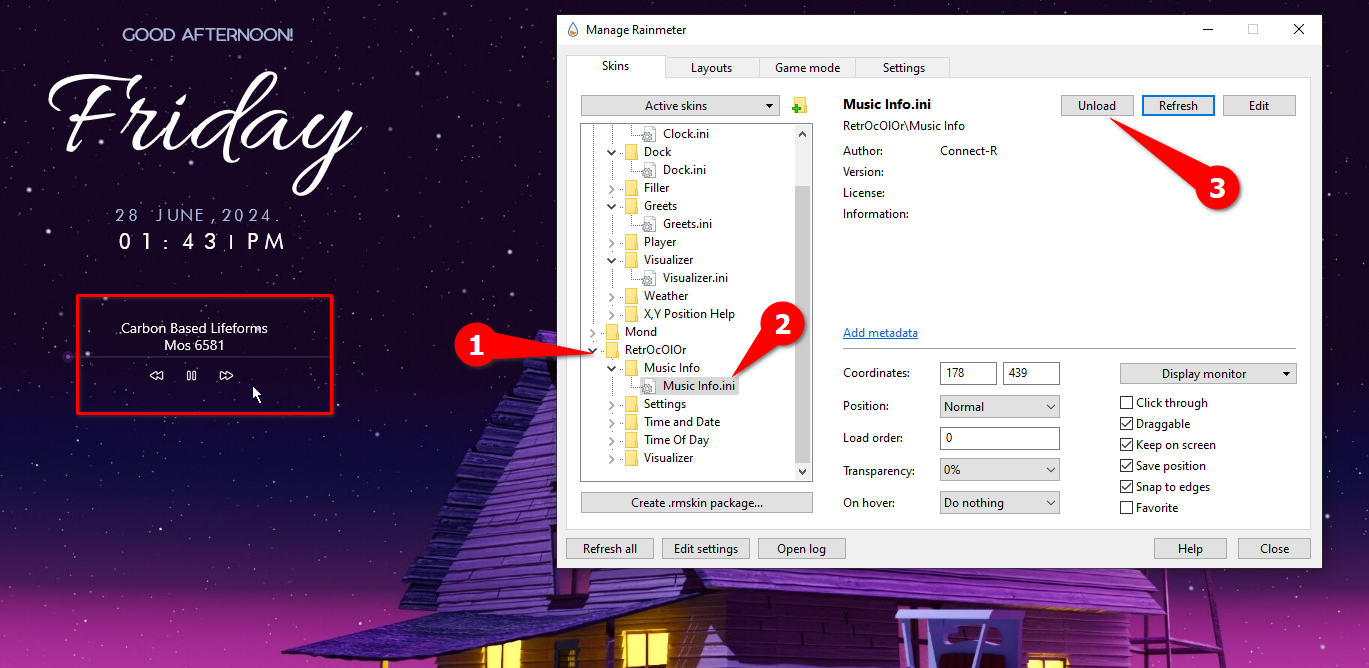Click the Refresh all button
This screenshot has height=668, width=1369.
[610, 548]
